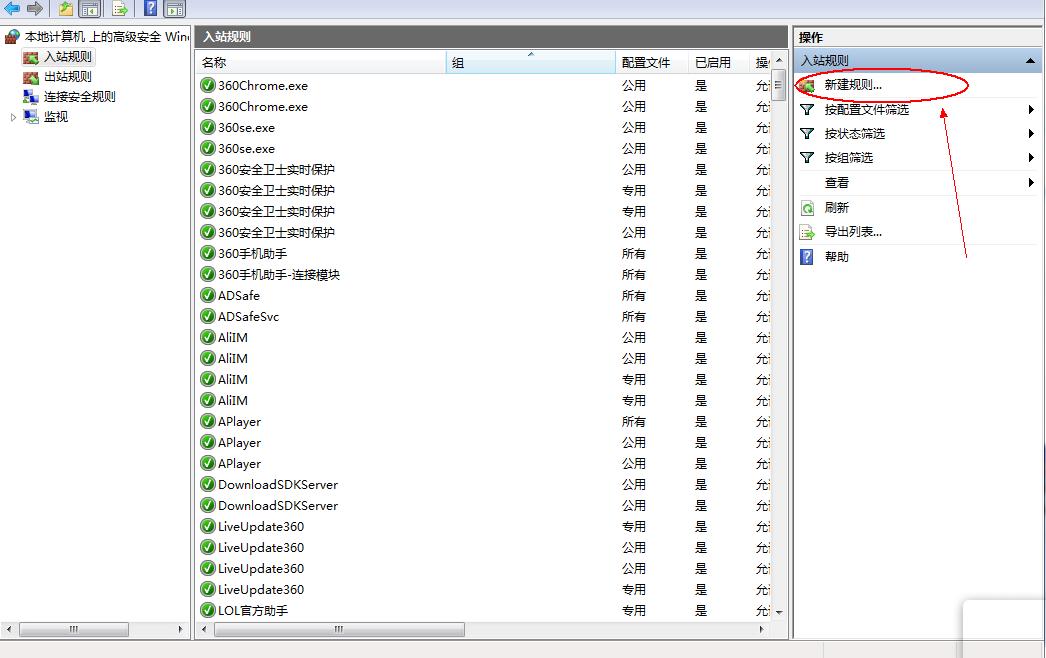Toggle the show/hide console tree toolbar icon
Viewport: 1046px width, 658px height.
coord(89,9)
